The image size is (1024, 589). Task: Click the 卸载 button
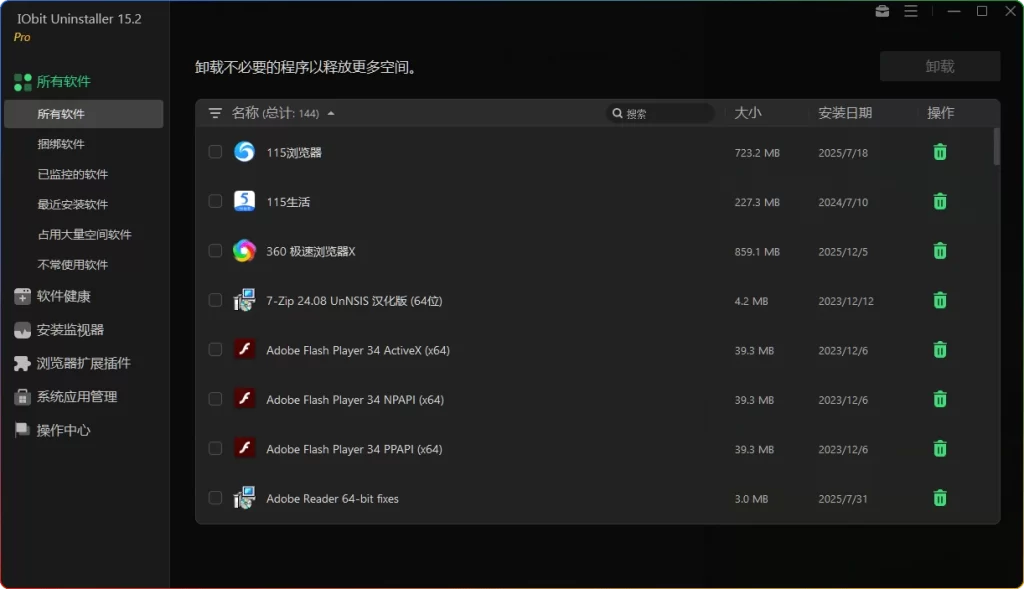point(939,66)
